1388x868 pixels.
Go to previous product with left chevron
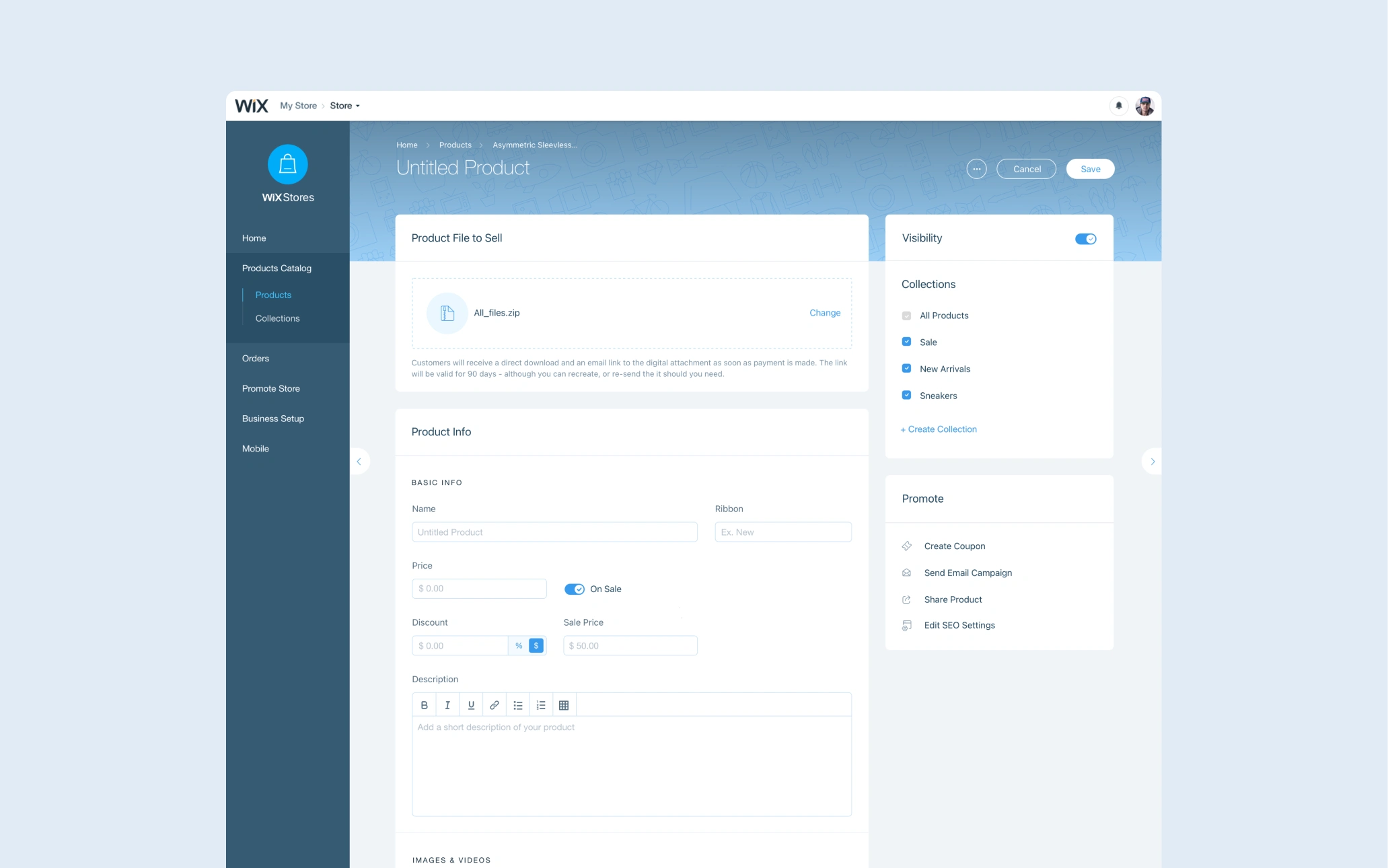click(359, 462)
